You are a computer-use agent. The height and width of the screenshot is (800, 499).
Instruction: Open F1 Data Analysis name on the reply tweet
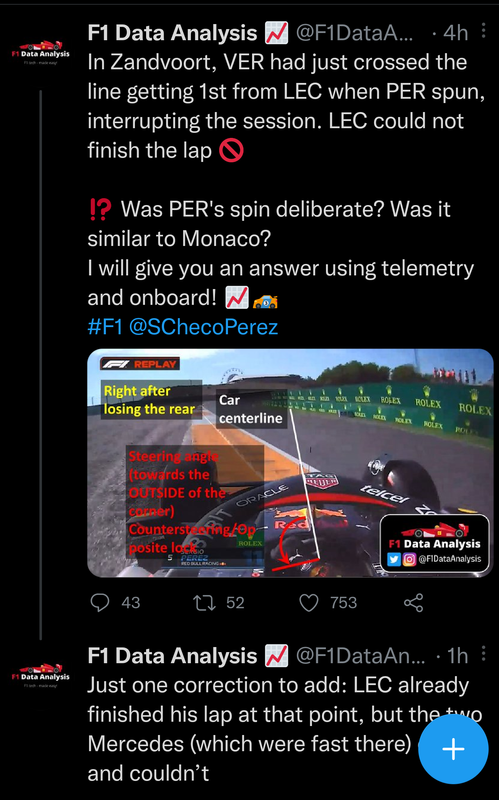pyautogui.click(x=172, y=656)
